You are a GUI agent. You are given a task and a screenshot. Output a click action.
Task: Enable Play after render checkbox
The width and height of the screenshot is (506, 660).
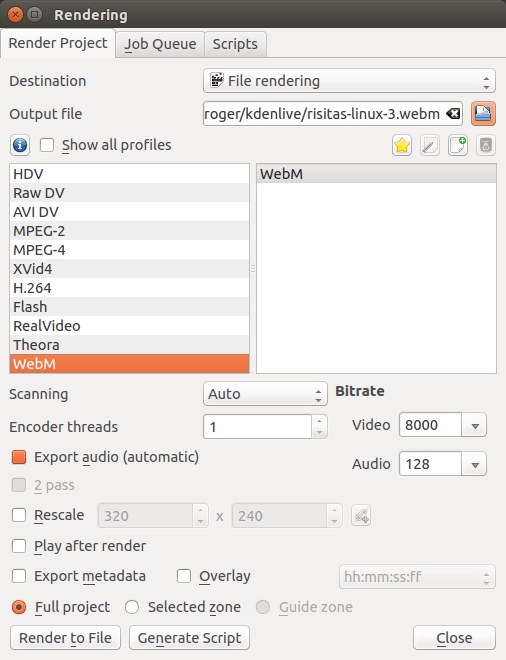(19, 546)
